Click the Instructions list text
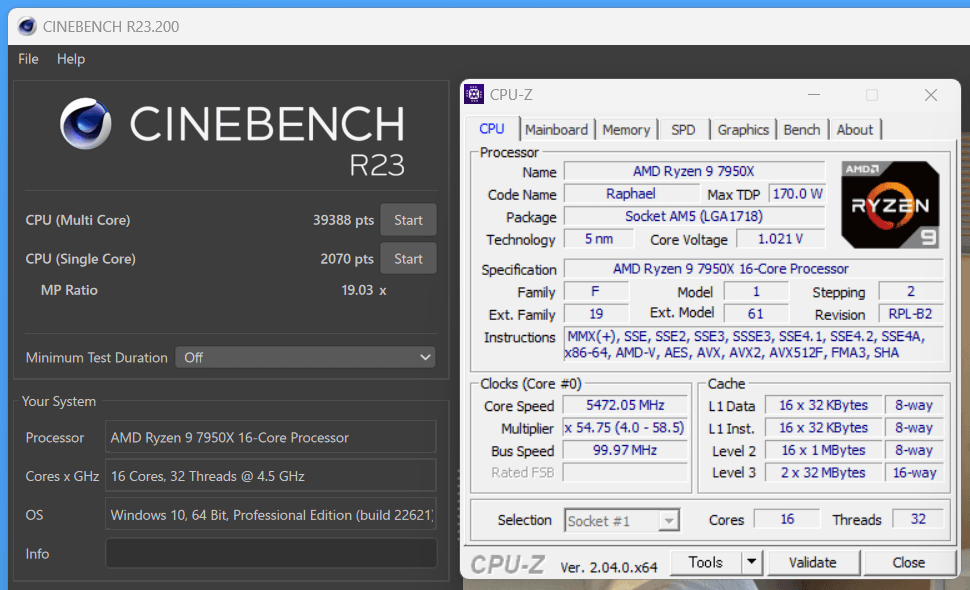The width and height of the screenshot is (970, 590). 753,344
